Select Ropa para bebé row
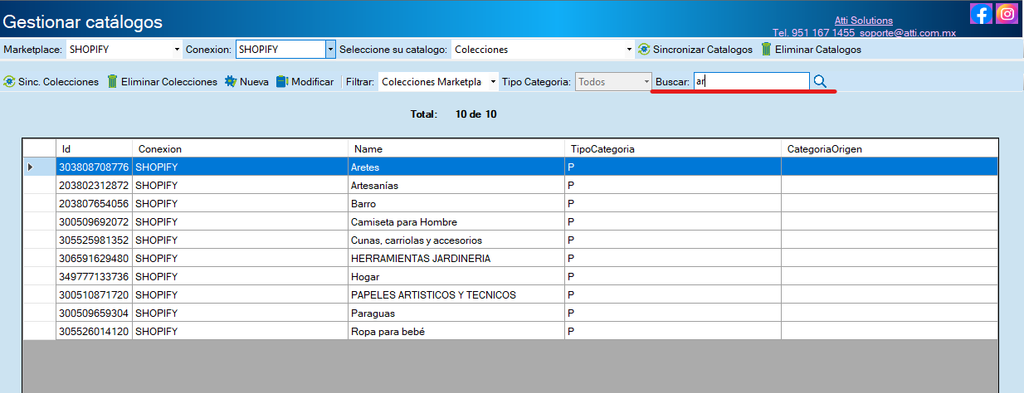This screenshot has height=393, width=1024. tap(510, 332)
